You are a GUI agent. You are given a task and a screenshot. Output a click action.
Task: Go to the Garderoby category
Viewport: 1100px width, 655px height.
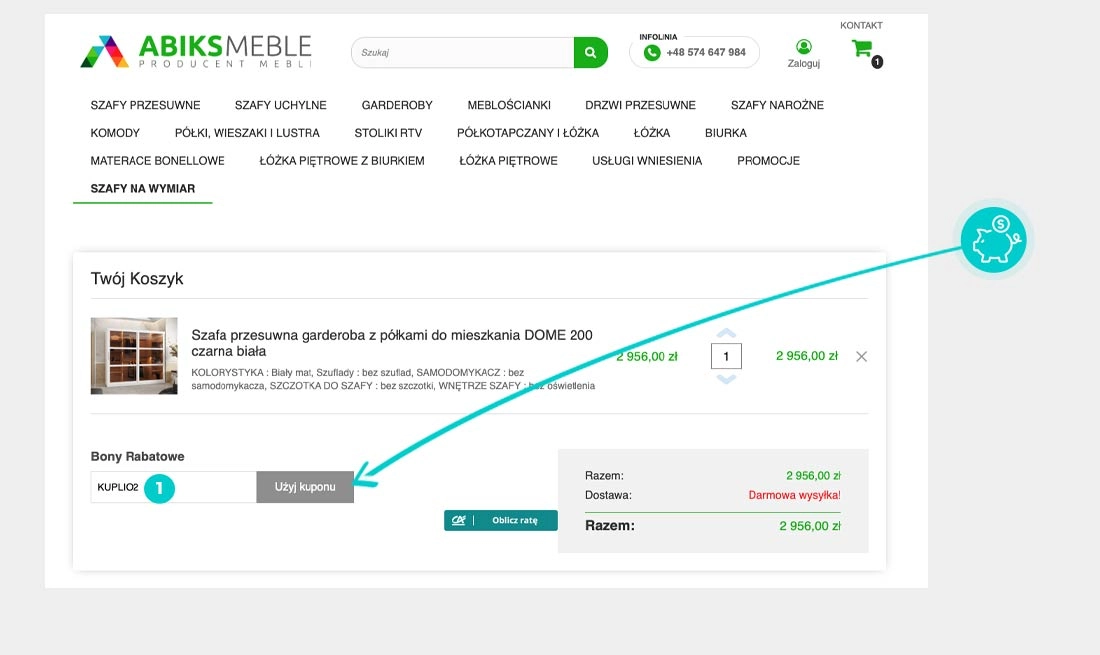tap(397, 105)
